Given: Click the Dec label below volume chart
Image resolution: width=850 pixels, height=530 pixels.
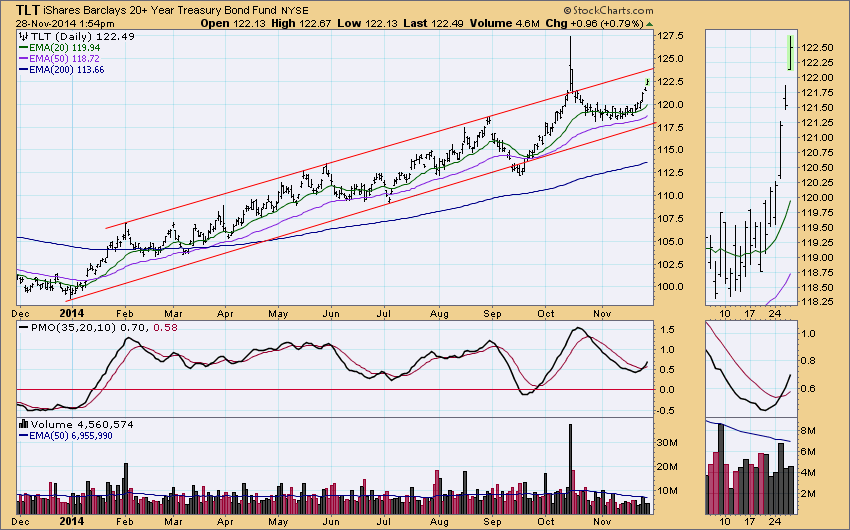Looking at the screenshot, I should click(21, 521).
